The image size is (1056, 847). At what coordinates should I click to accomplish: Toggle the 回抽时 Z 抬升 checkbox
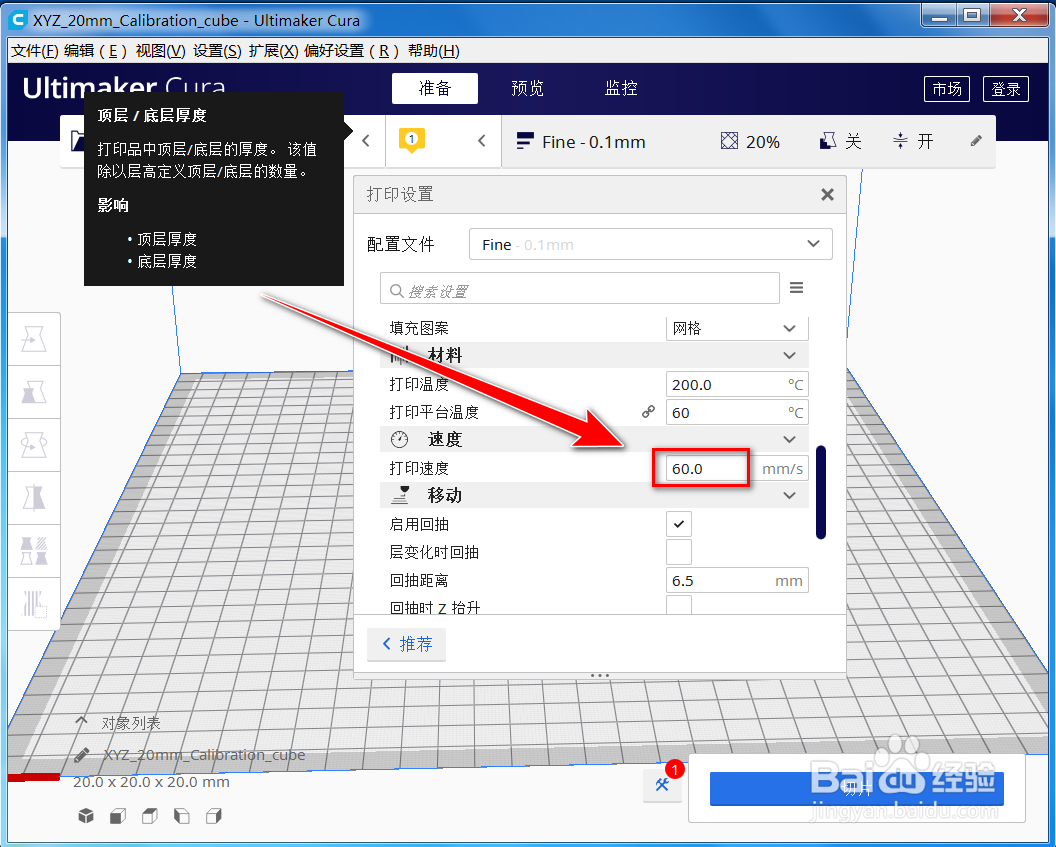[x=679, y=605]
